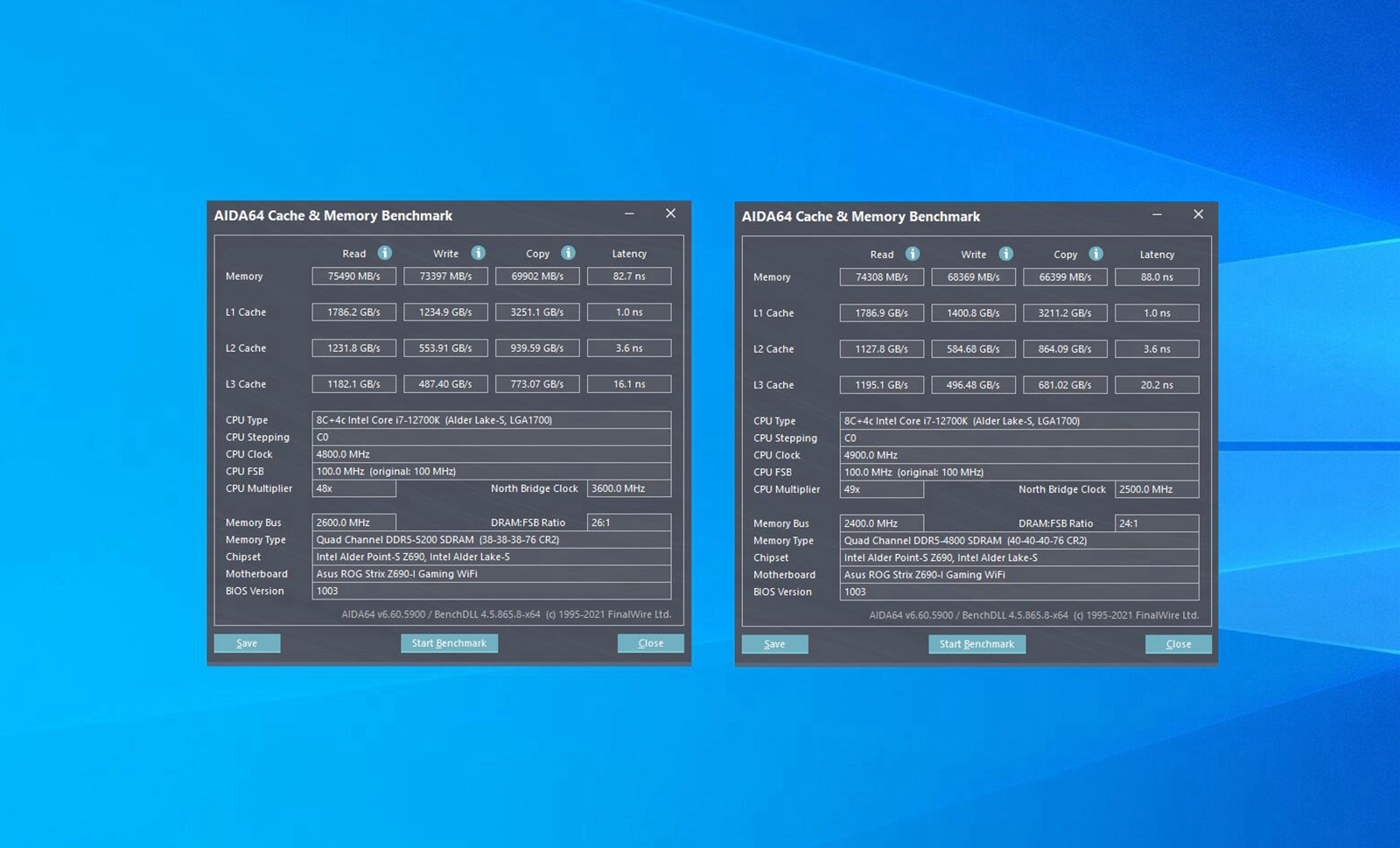Open Read info icon in the DDR5-4800 window
Image resolution: width=1400 pixels, height=848 pixels.
(x=913, y=254)
